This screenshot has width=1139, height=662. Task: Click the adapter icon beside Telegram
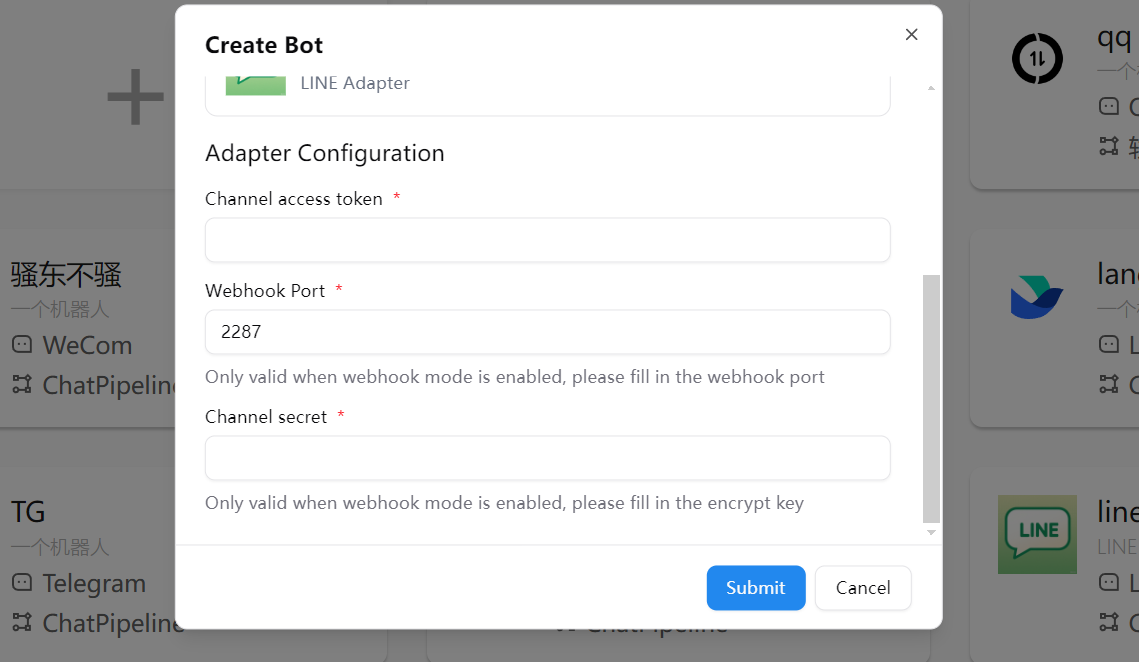click(22, 583)
